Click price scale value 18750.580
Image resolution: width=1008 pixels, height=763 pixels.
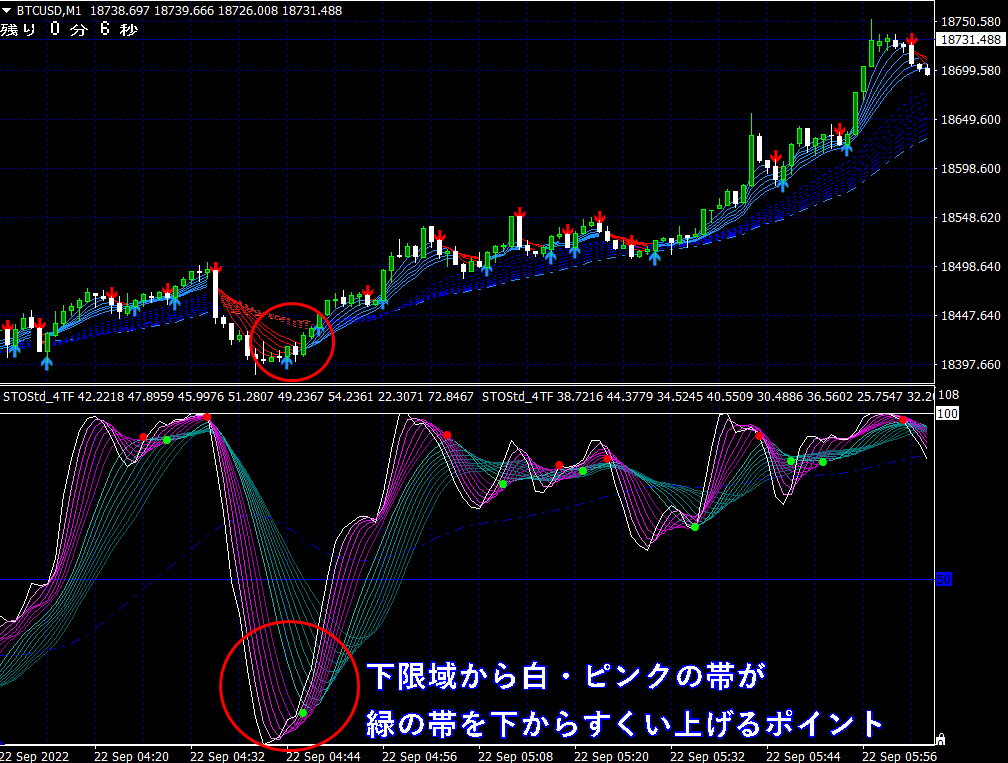pos(971,22)
